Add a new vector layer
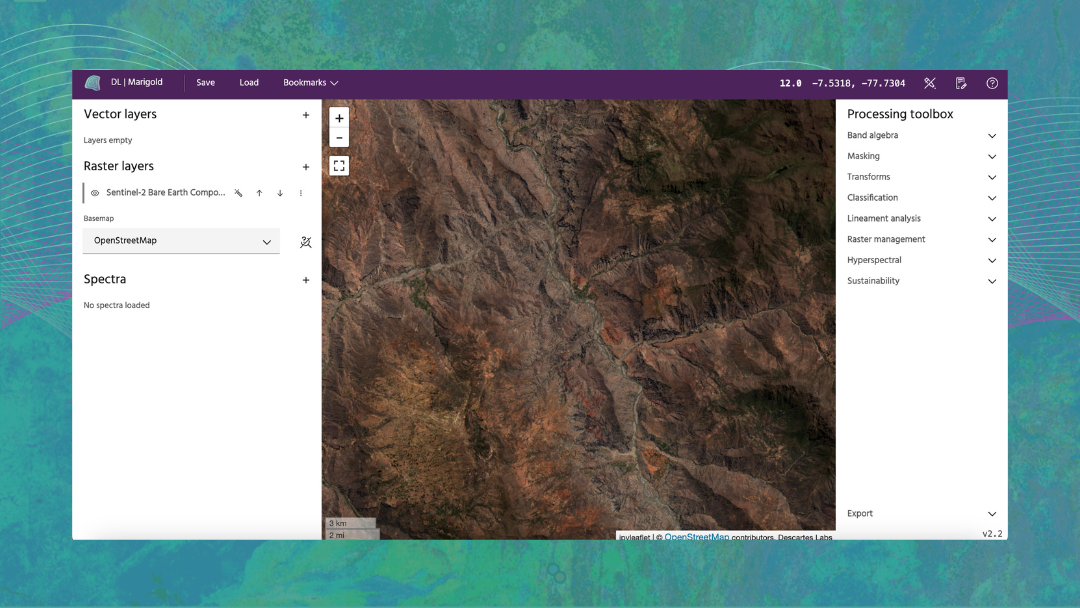This screenshot has height=608, width=1080. click(x=306, y=115)
